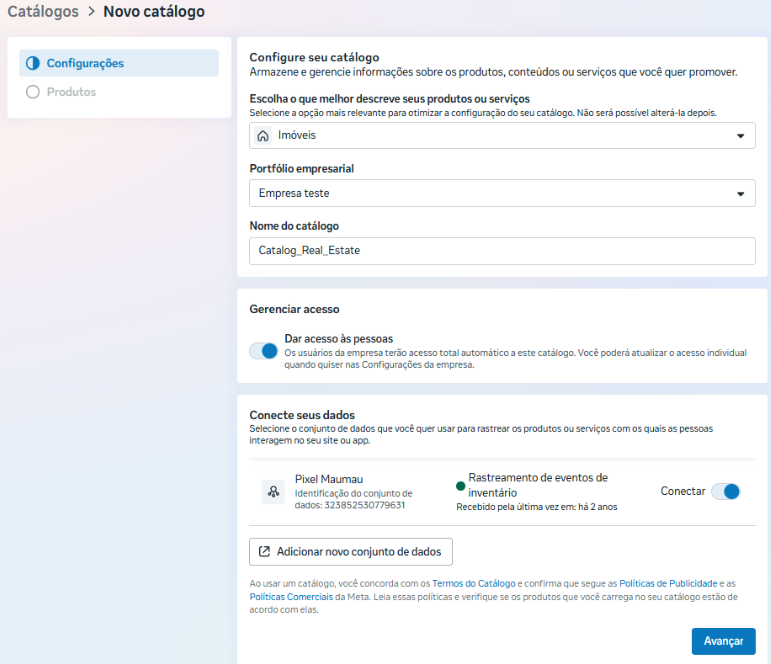This screenshot has height=664, width=771.
Task: Click the Nome do catálogo label
Action: click(x=294, y=226)
